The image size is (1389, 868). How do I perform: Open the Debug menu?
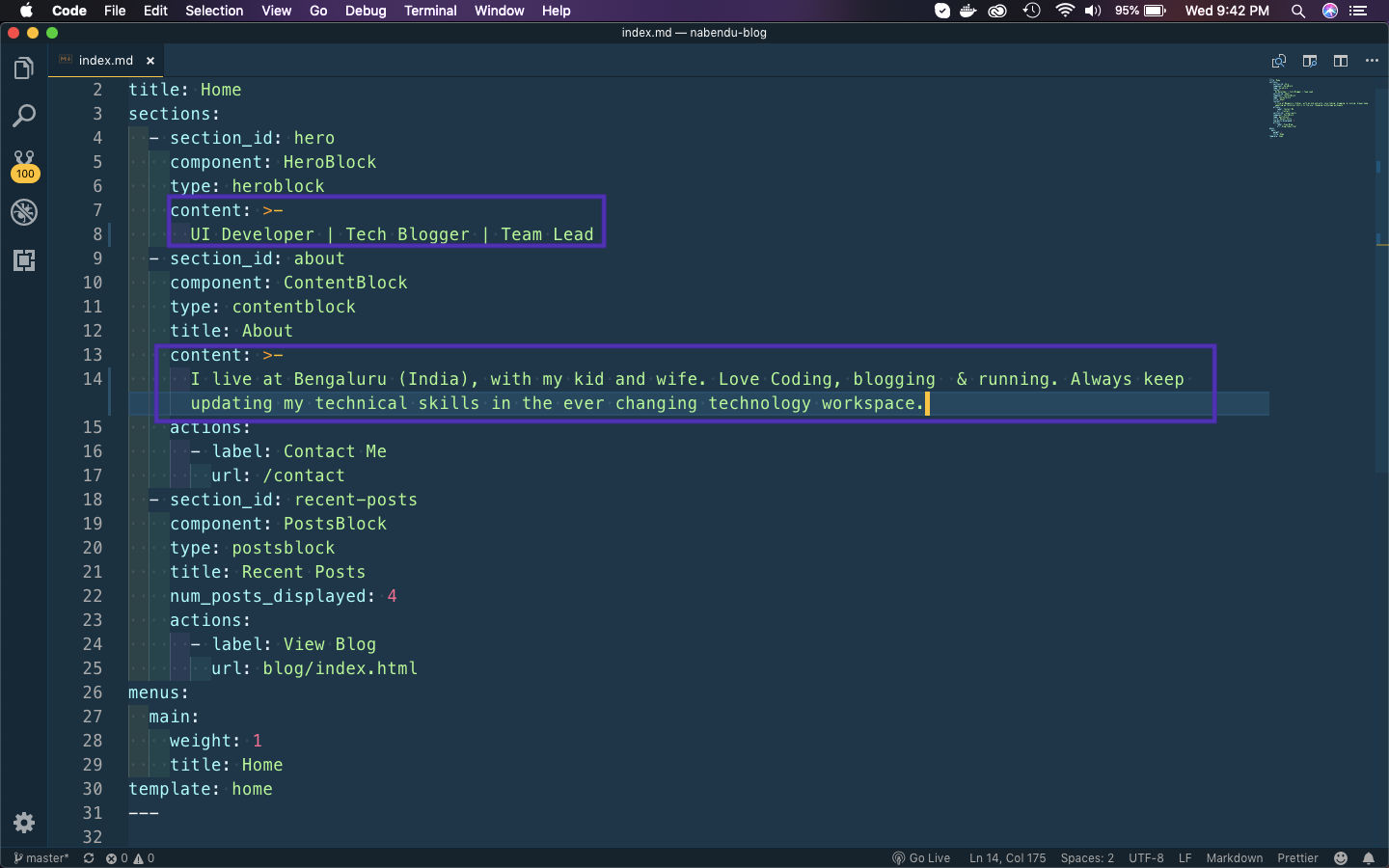click(x=366, y=11)
